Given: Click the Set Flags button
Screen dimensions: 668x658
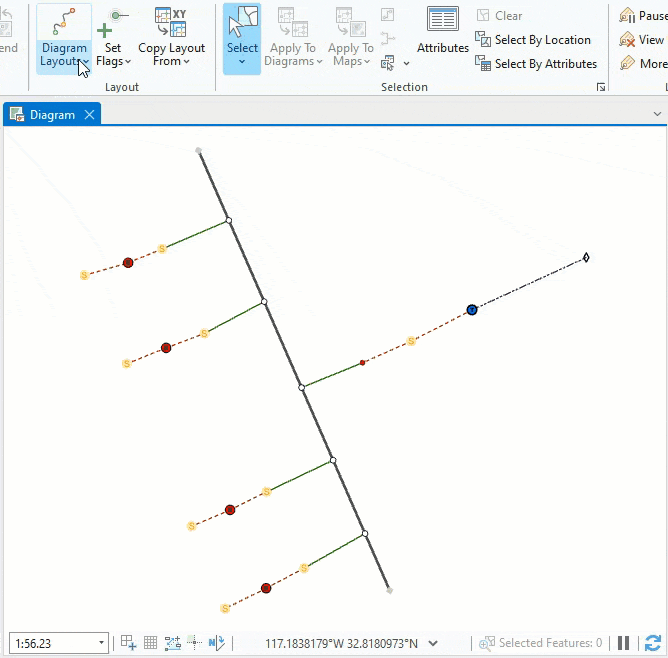Looking at the screenshot, I should [113, 39].
